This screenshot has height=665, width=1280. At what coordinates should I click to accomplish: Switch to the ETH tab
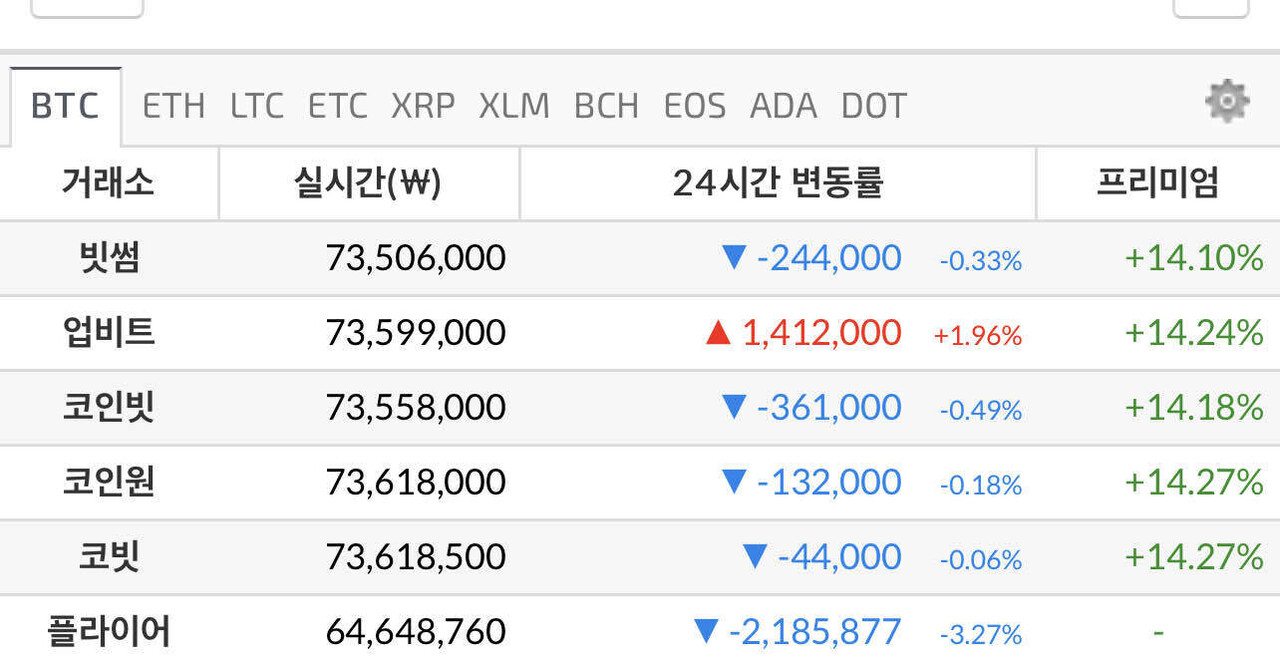coord(173,104)
